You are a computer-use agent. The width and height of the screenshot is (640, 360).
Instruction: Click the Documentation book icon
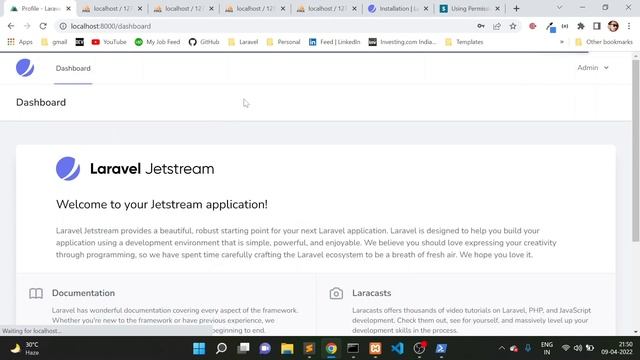(x=36, y=293)
